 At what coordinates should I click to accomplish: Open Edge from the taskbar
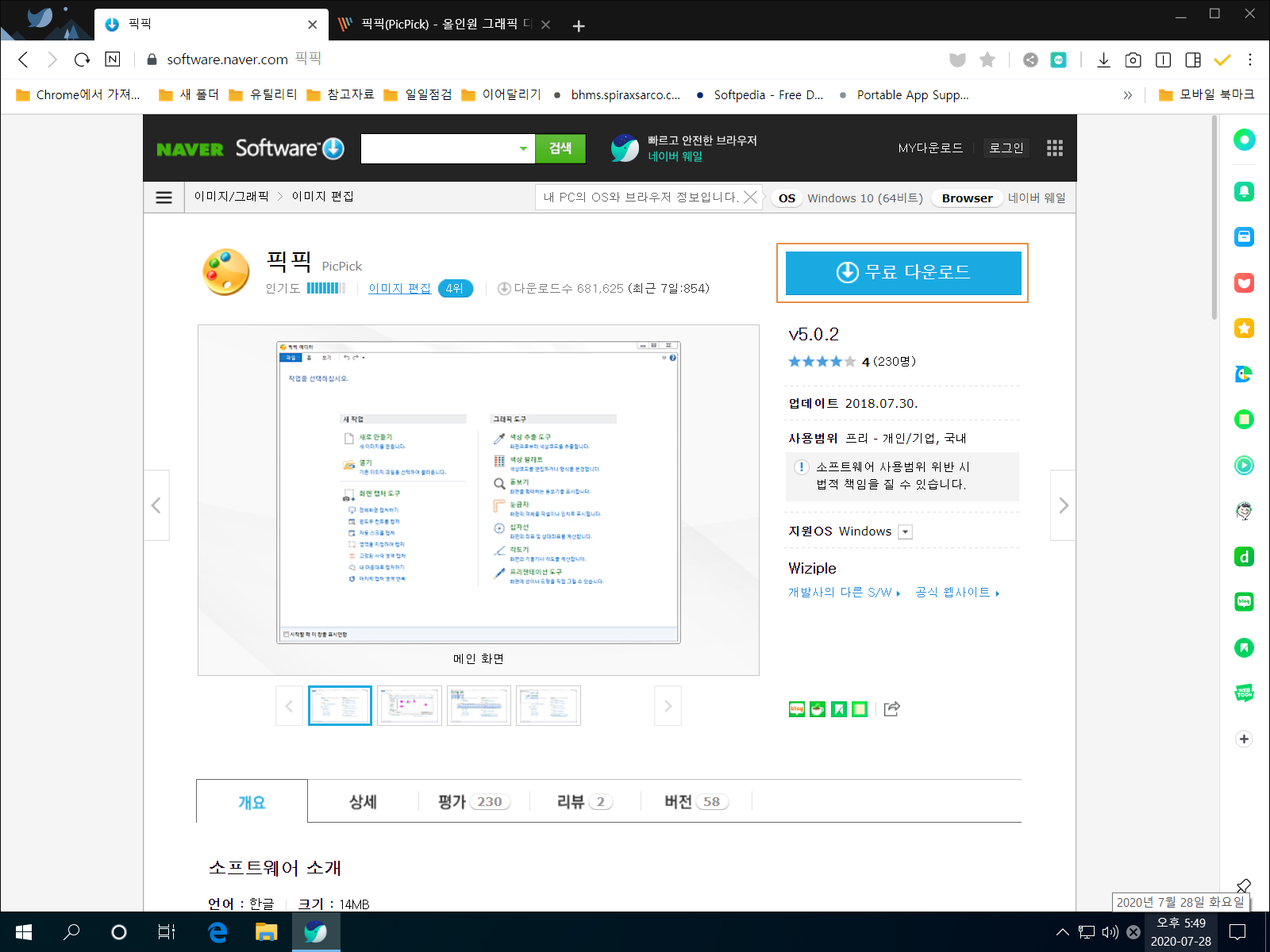coord(217,932)
